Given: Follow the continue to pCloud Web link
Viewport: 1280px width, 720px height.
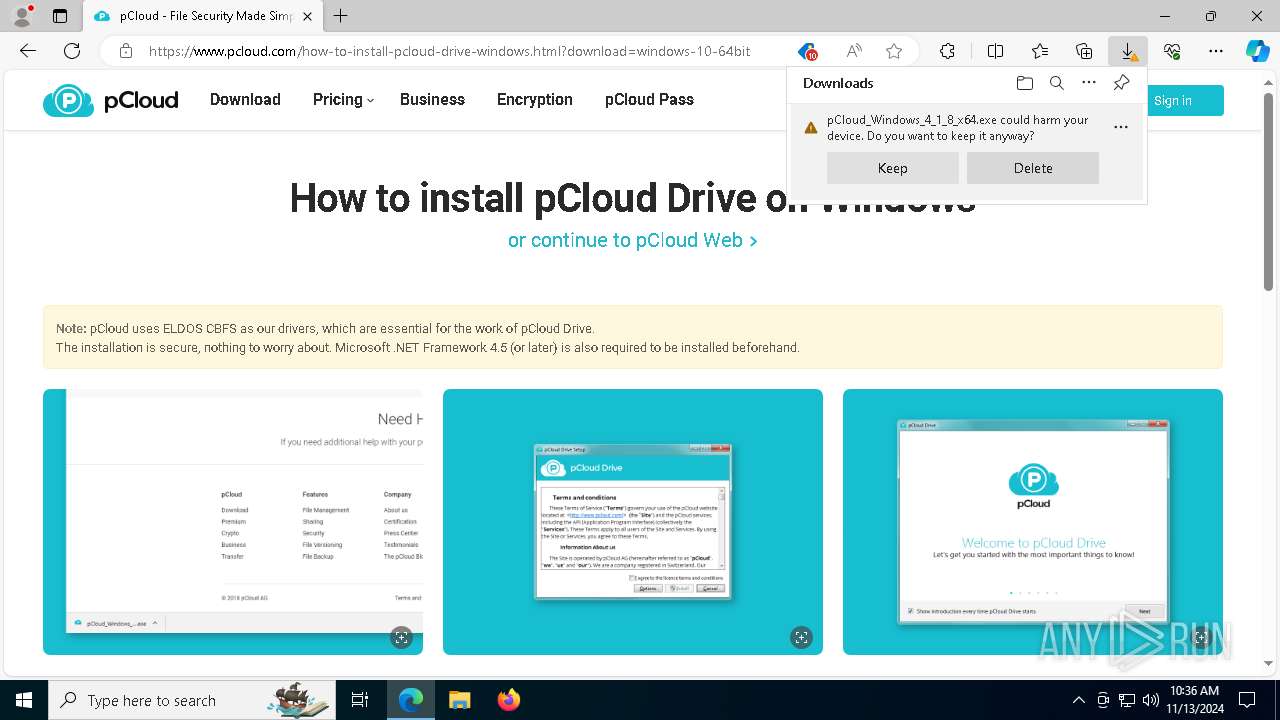Looking at the screenshot, I should click(632, 240).
